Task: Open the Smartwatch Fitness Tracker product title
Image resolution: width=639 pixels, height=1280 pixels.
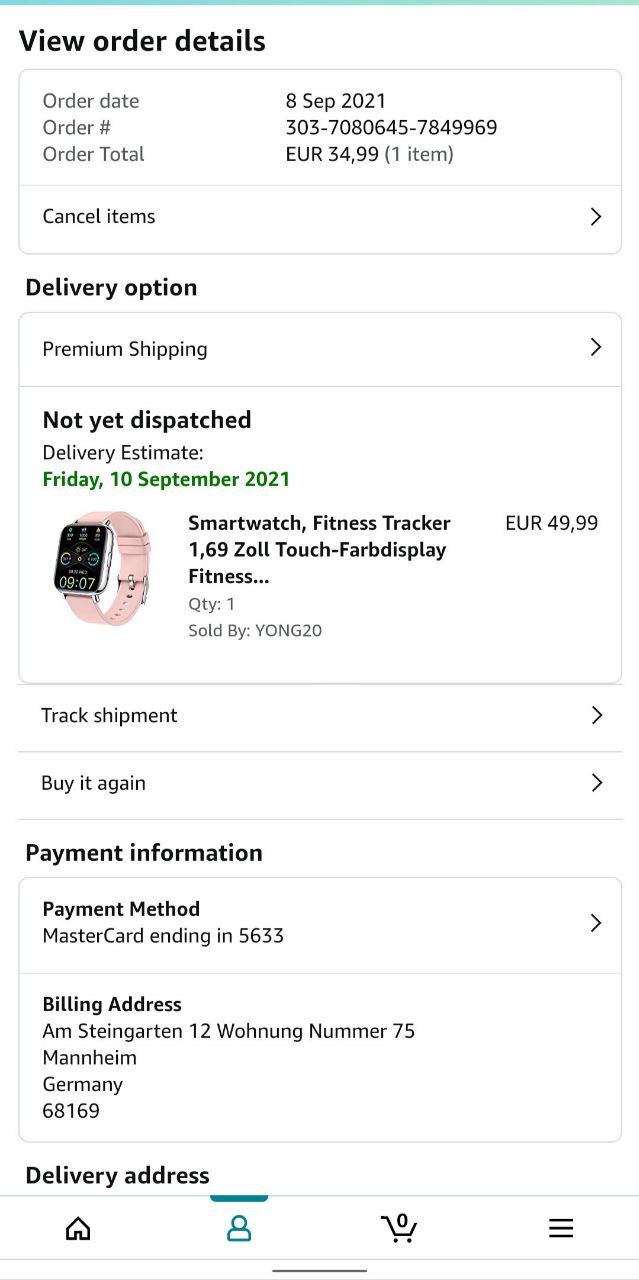Action: click(319, 549)
